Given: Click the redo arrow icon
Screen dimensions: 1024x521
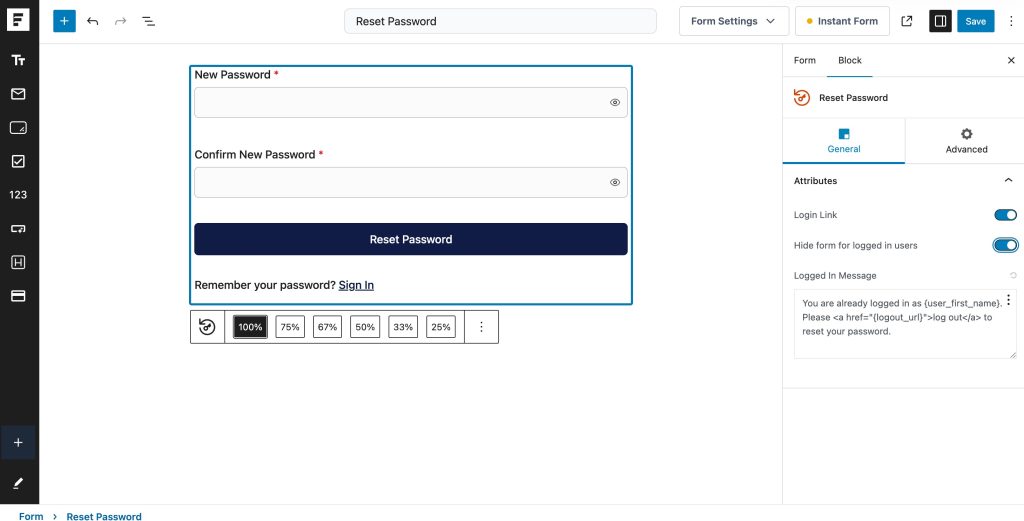Looking at the screenshot, I should (x=120, y=21).
